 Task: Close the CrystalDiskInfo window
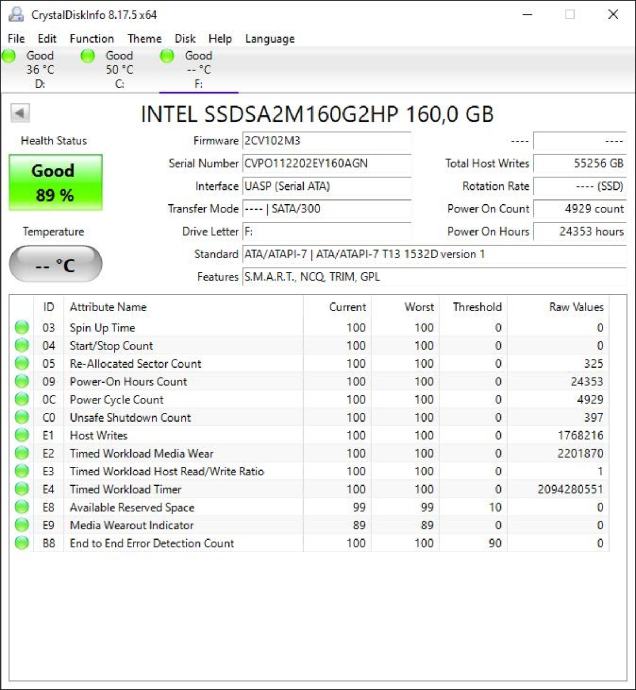pos(613,15)
